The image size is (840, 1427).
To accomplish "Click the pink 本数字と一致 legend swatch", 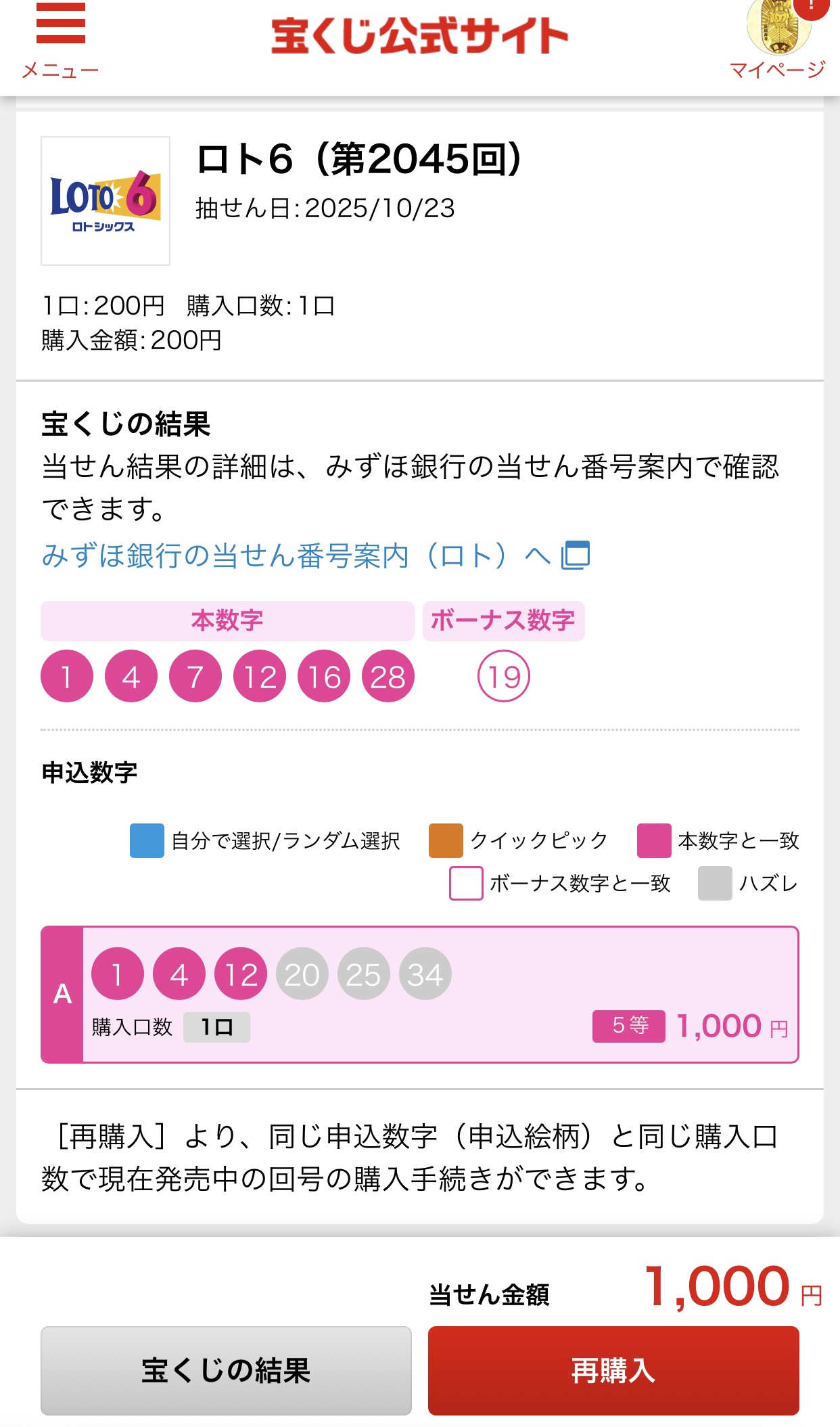I will [654, 840].
